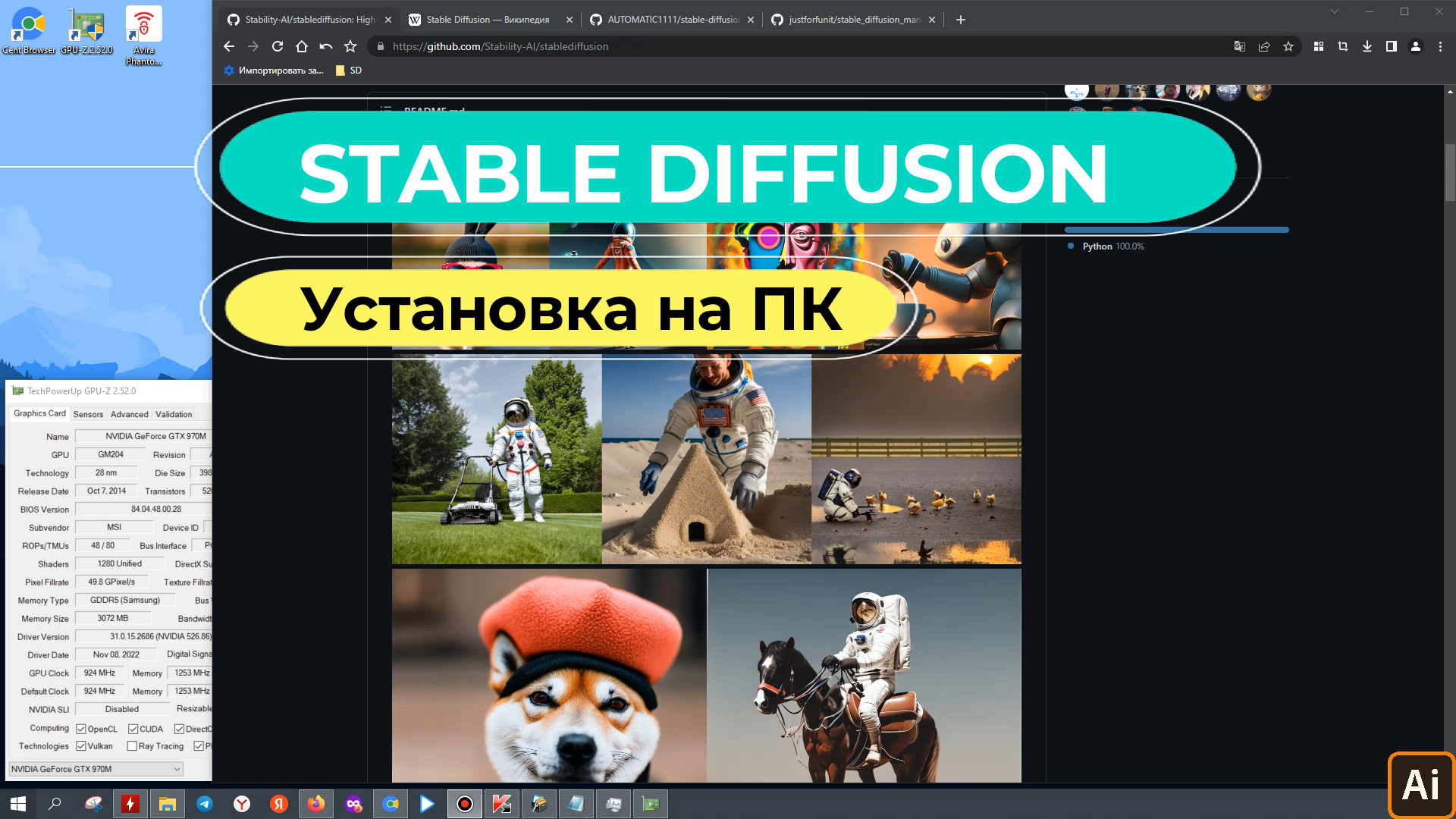Image resolution: width=1456 pixels, height=819 pixels.
Task: Select the recording/capture icon in taskbar
Action: 465,803
